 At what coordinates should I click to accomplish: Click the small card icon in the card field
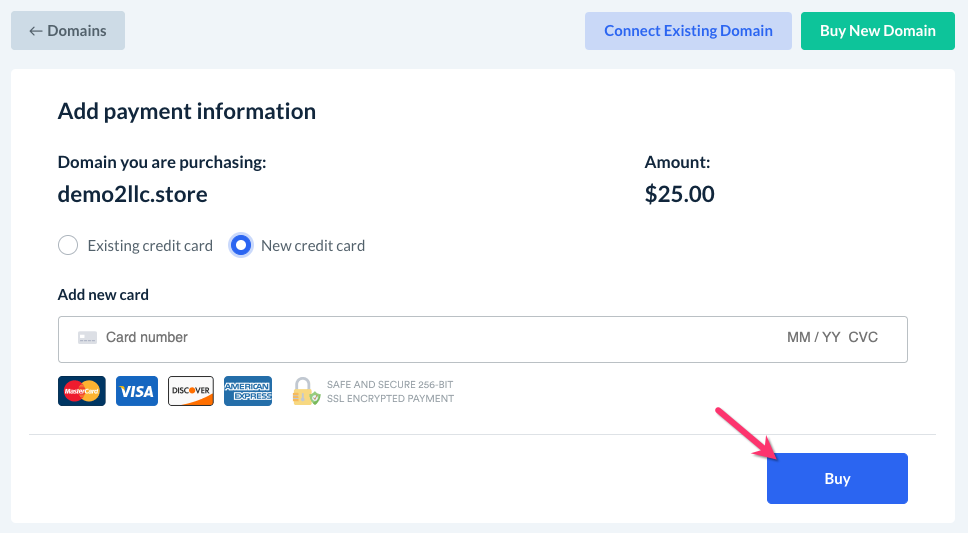(87, 338)
